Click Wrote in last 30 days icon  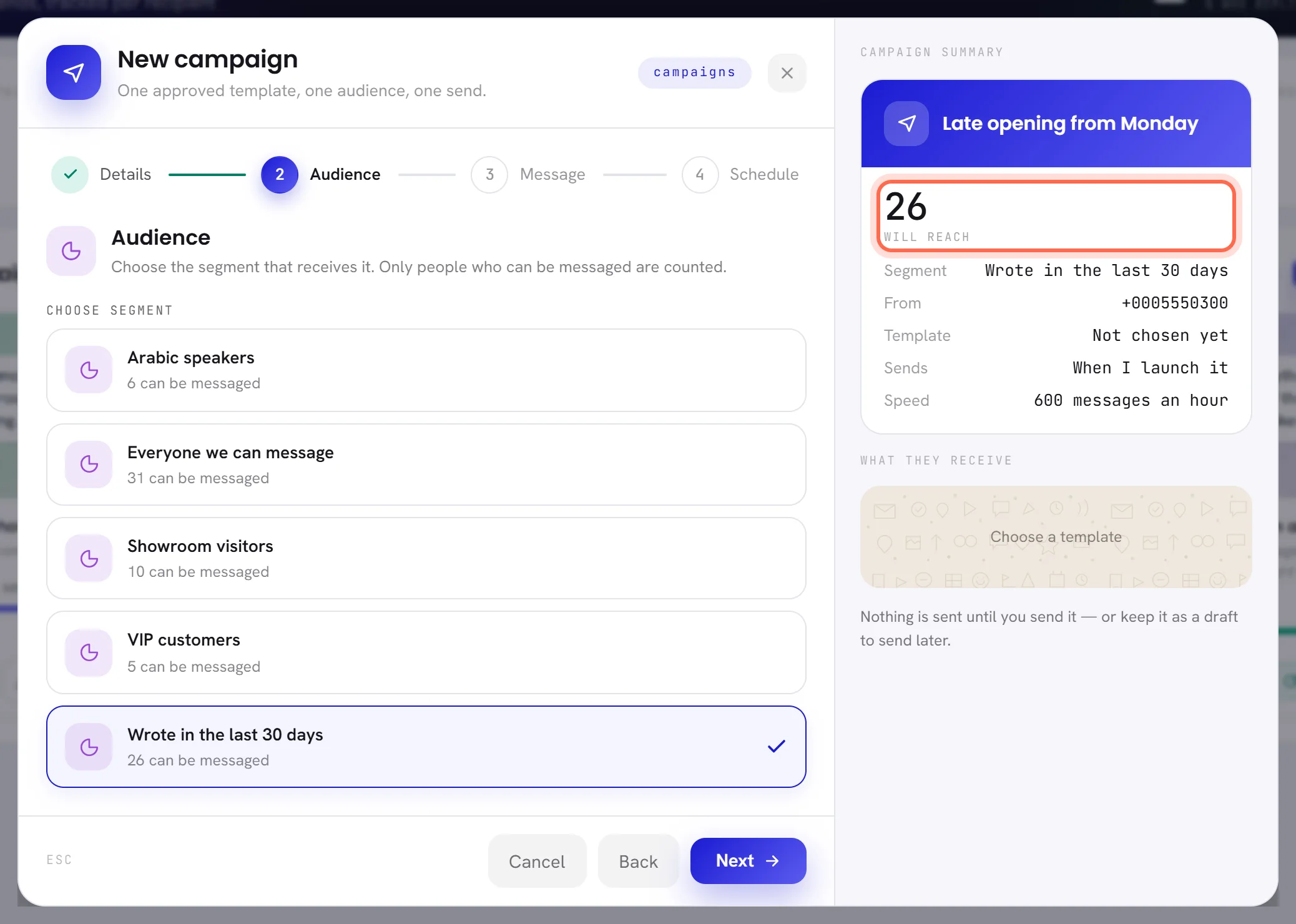click(x=89, y=747)
